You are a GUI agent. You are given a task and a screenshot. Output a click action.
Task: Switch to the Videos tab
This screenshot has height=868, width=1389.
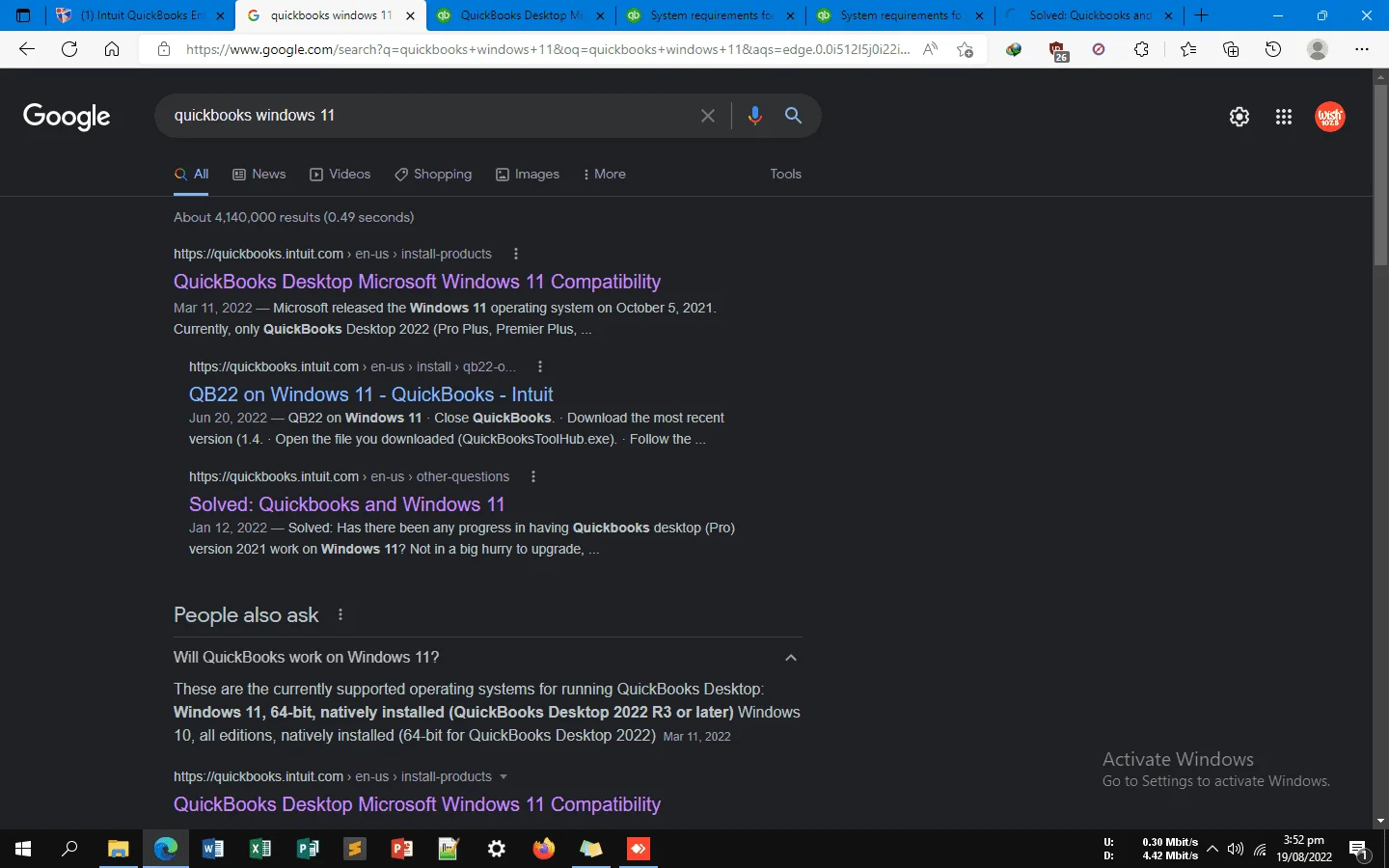[340, 175]
